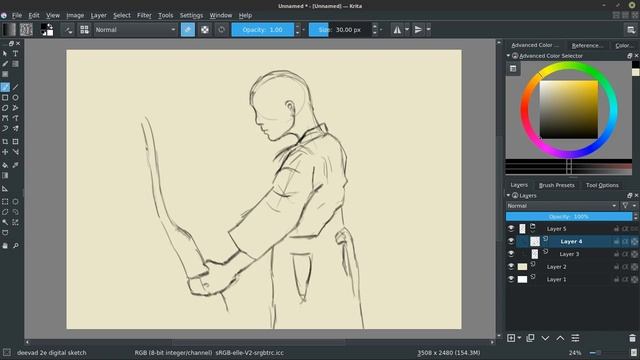Delete layer with trash icon
The width and height of the screenshot is (640, 360).
pyautogui.click(x=632, y=338)
